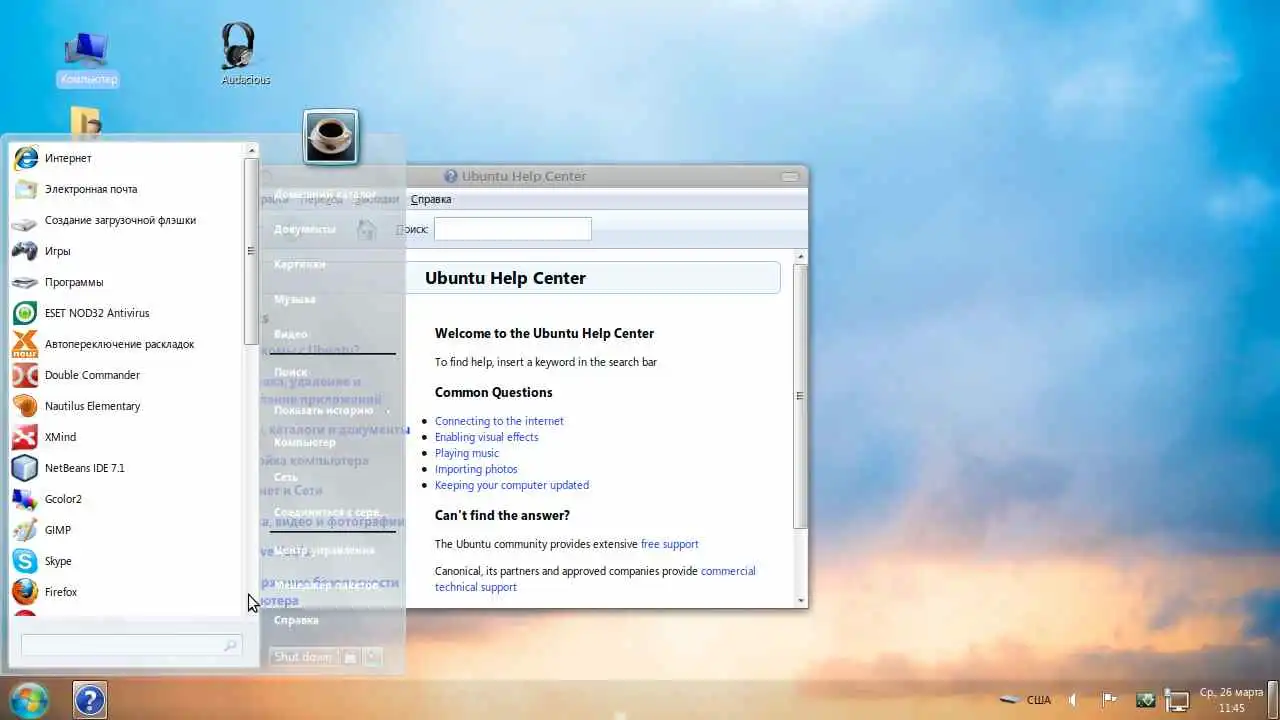Open the start menu entry above Справка
This screenshot has width=1280, height=720.
[326, 585]
